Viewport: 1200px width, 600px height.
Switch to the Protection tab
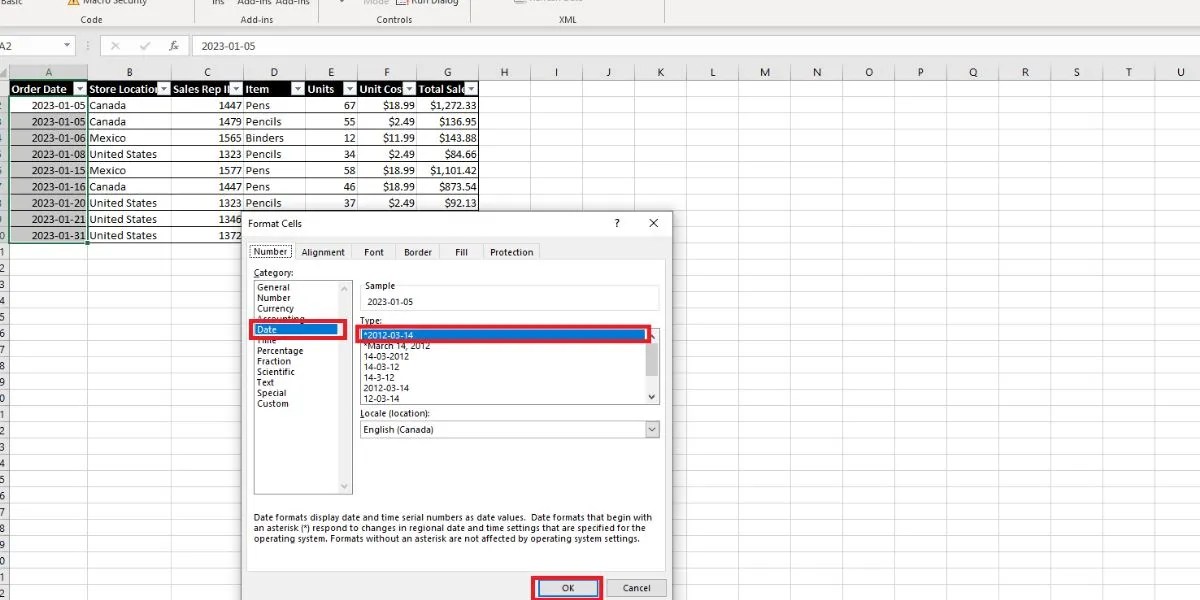tap(511, 252)
